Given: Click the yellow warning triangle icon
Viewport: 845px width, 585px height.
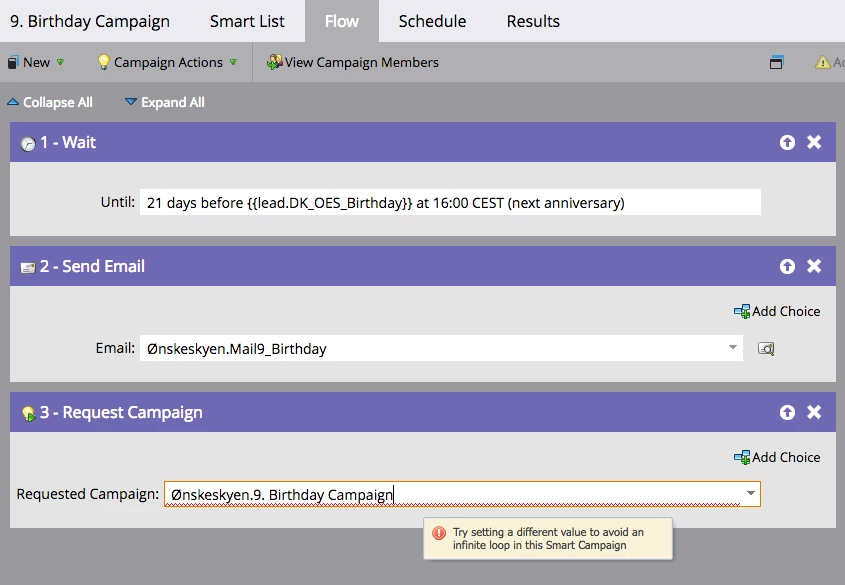Looking at the screenshot, I should point(822,62).
